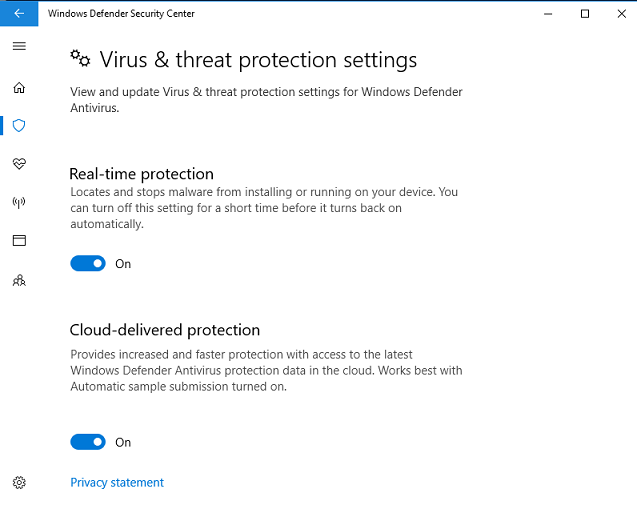Viewport: 637px width, 505px height.
Task: Click the On label beside Real-time toggle
Action: [123, 264]
